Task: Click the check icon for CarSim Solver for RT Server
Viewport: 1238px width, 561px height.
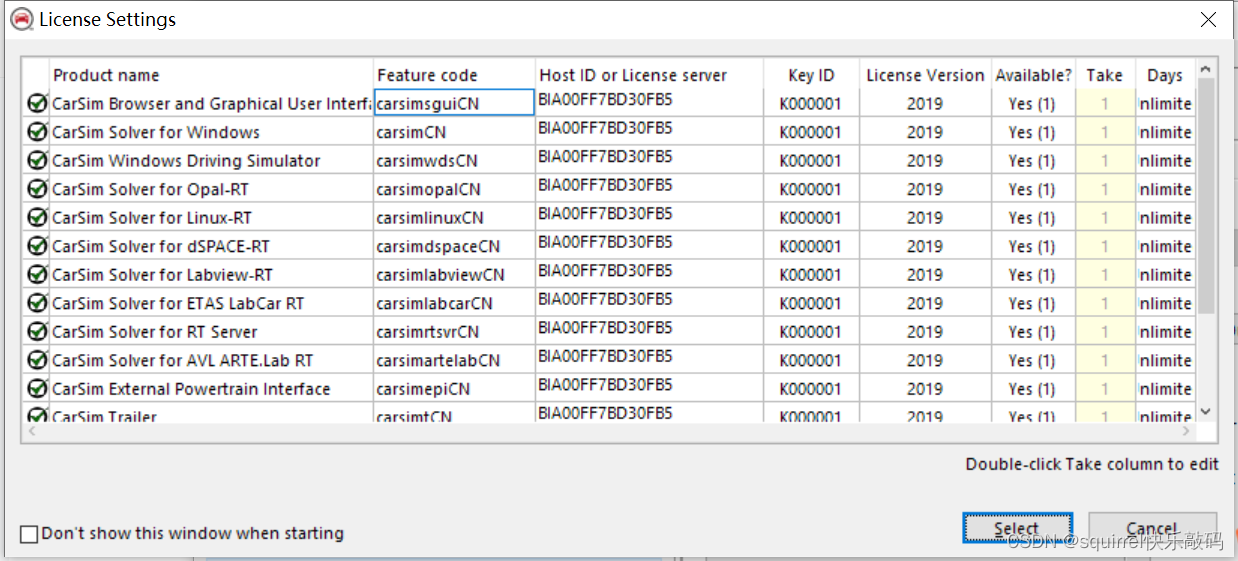Action: 37,331
